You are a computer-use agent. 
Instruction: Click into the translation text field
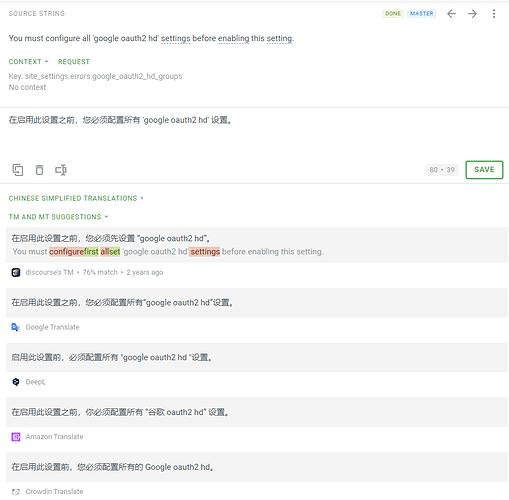click(x=254, y=133)
